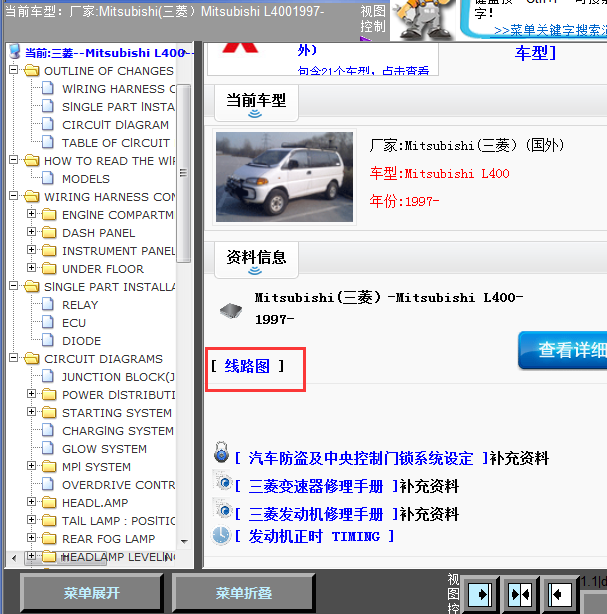Open the TABLE OF CIRCUIT page

point(116,143)
